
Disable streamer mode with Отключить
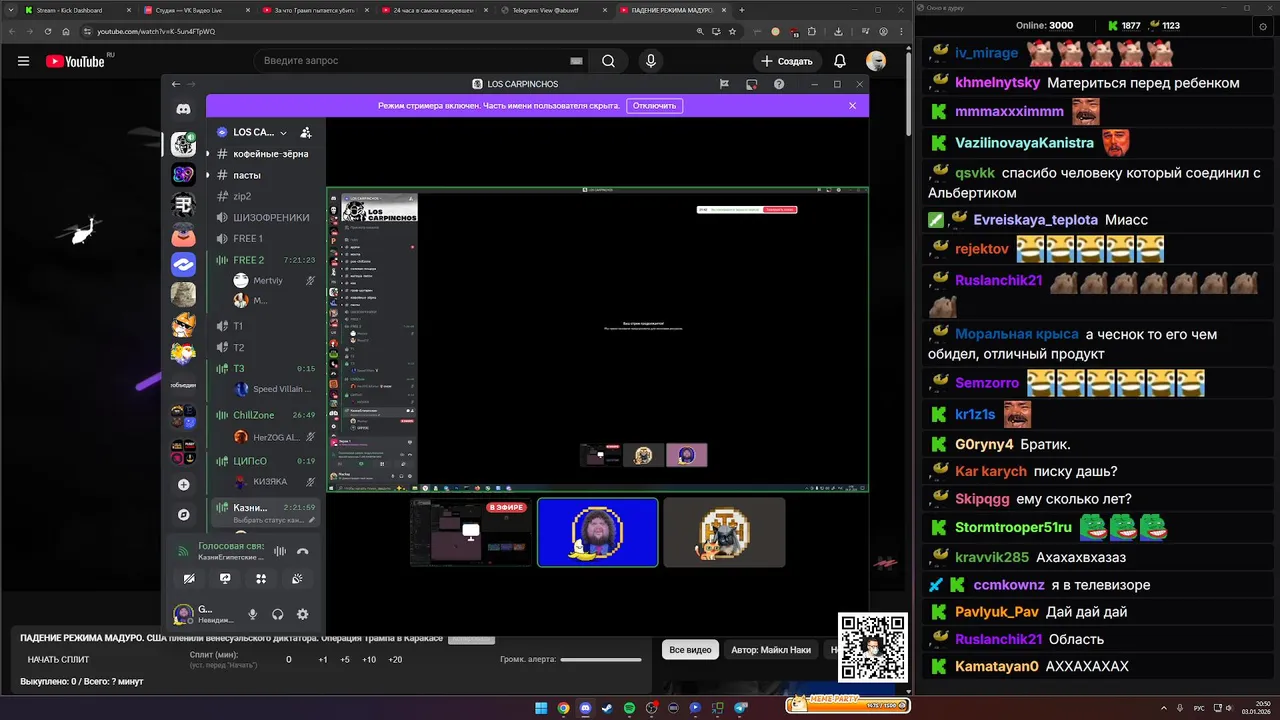click(654, 105)
